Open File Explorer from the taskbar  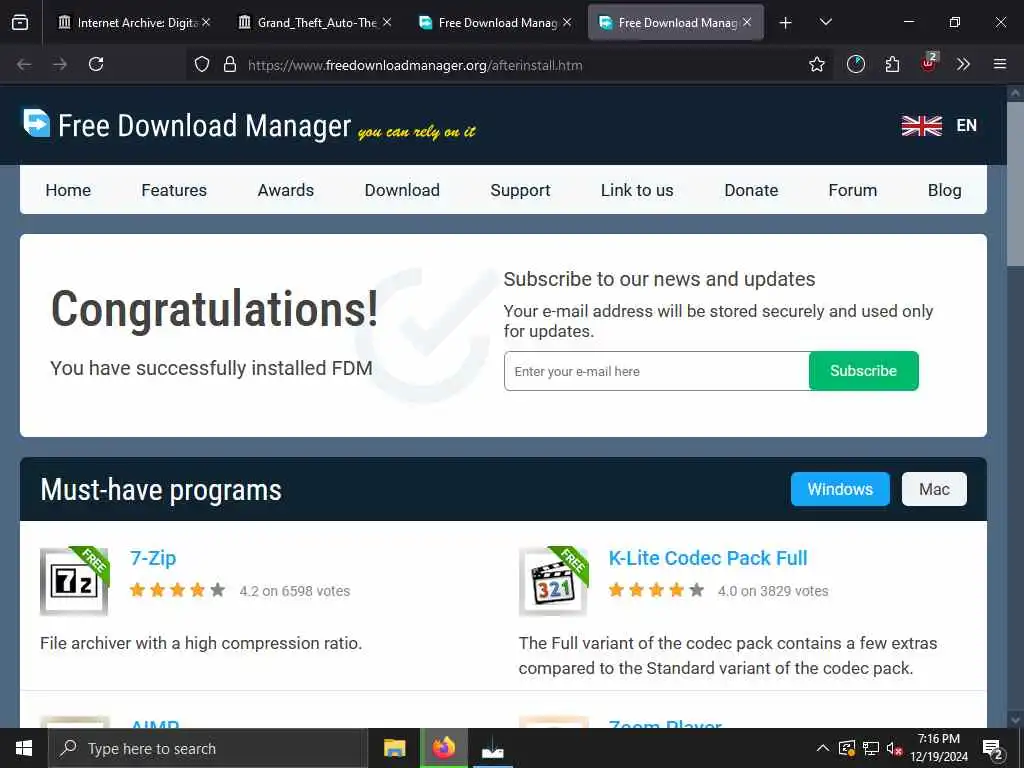coord(394,748)
